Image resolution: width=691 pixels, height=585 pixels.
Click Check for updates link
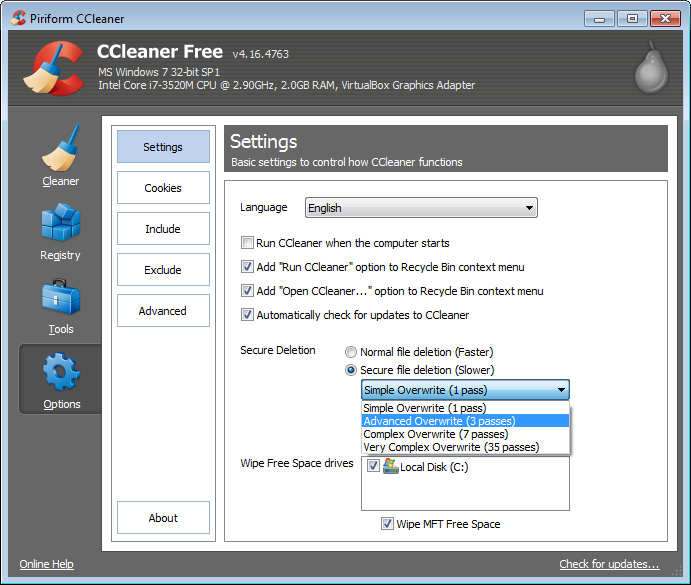[x=609, y=564]
